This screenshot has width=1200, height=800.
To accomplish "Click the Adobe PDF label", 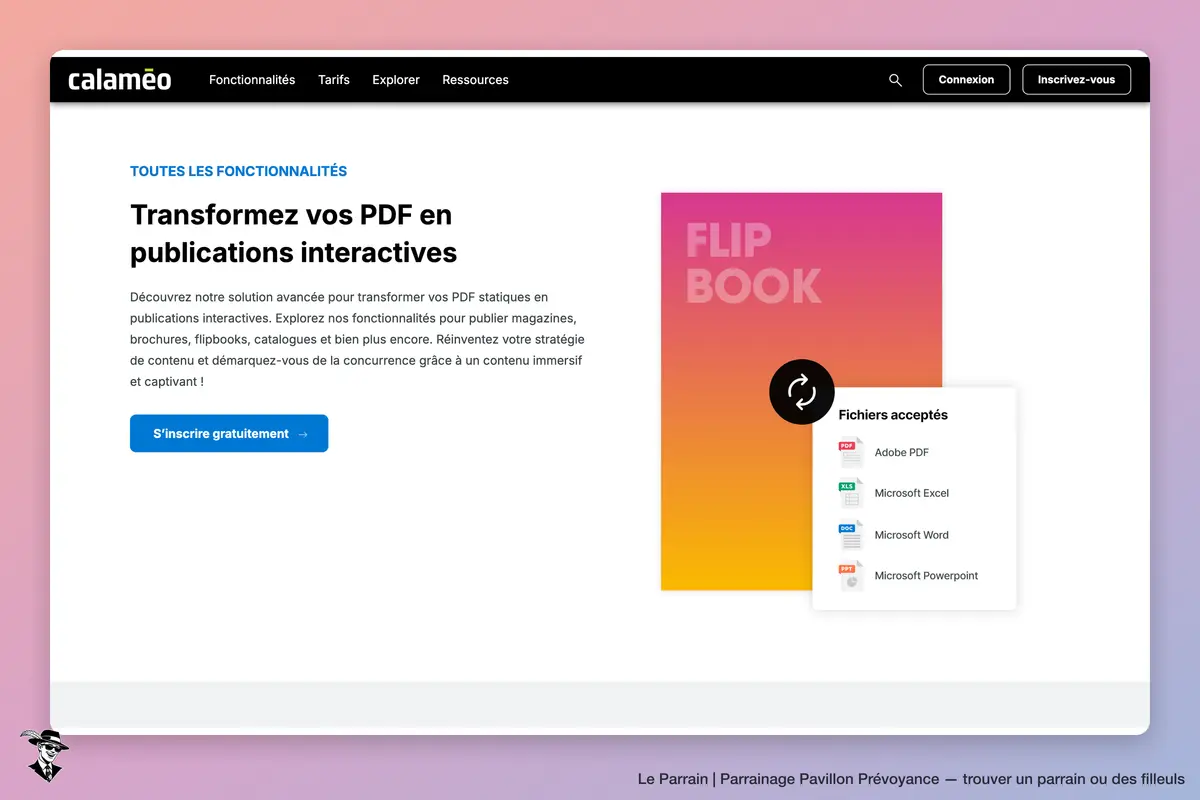I will pyautogui.click(x=902, y=453).
